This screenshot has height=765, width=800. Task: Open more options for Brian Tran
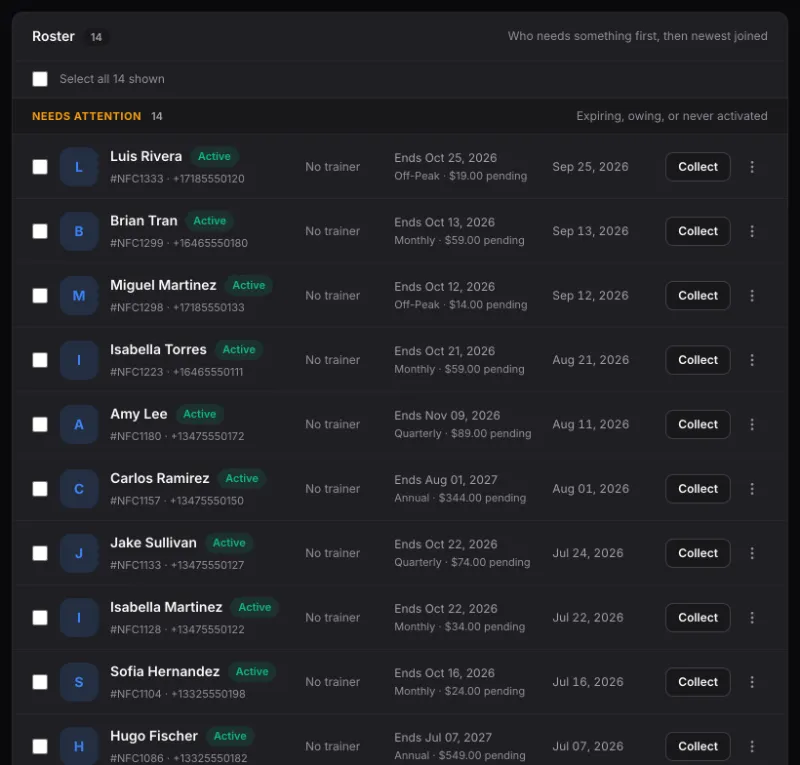pyautogui.click(x=752, y=231)
